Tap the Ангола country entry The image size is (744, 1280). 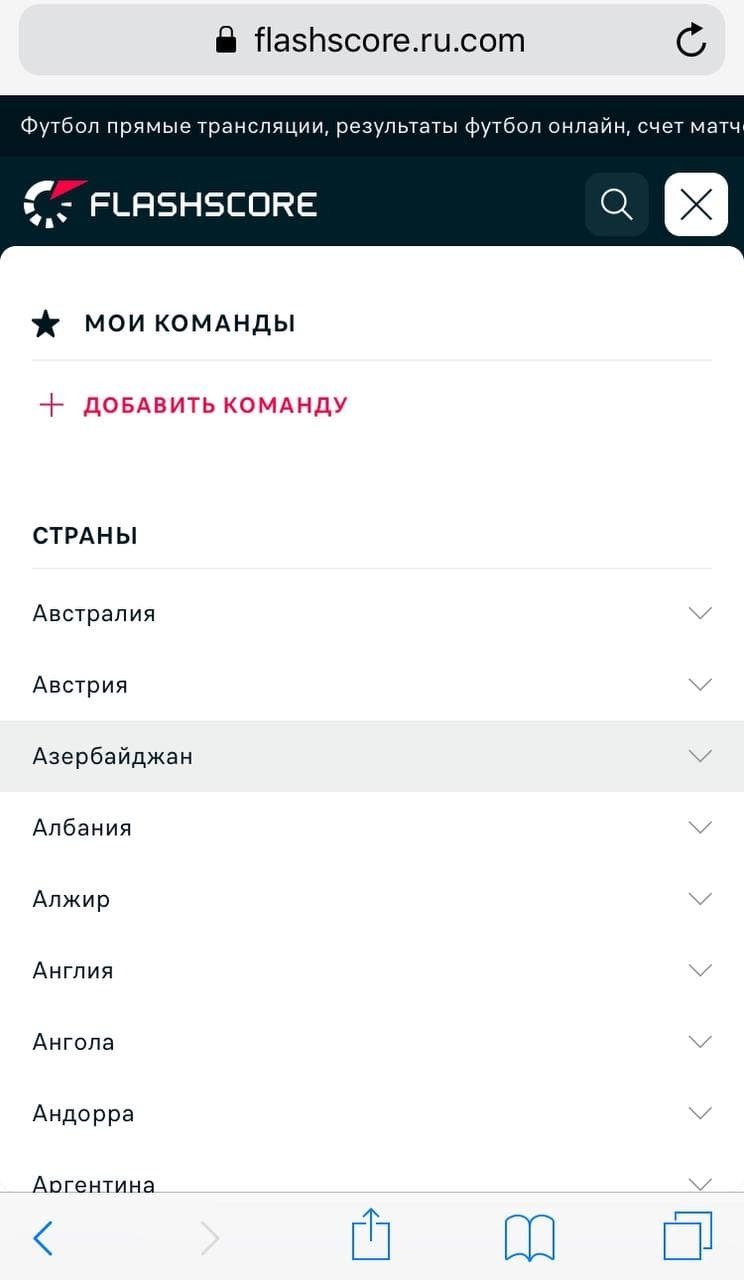pyautogui.click(x=74, y=1042)
